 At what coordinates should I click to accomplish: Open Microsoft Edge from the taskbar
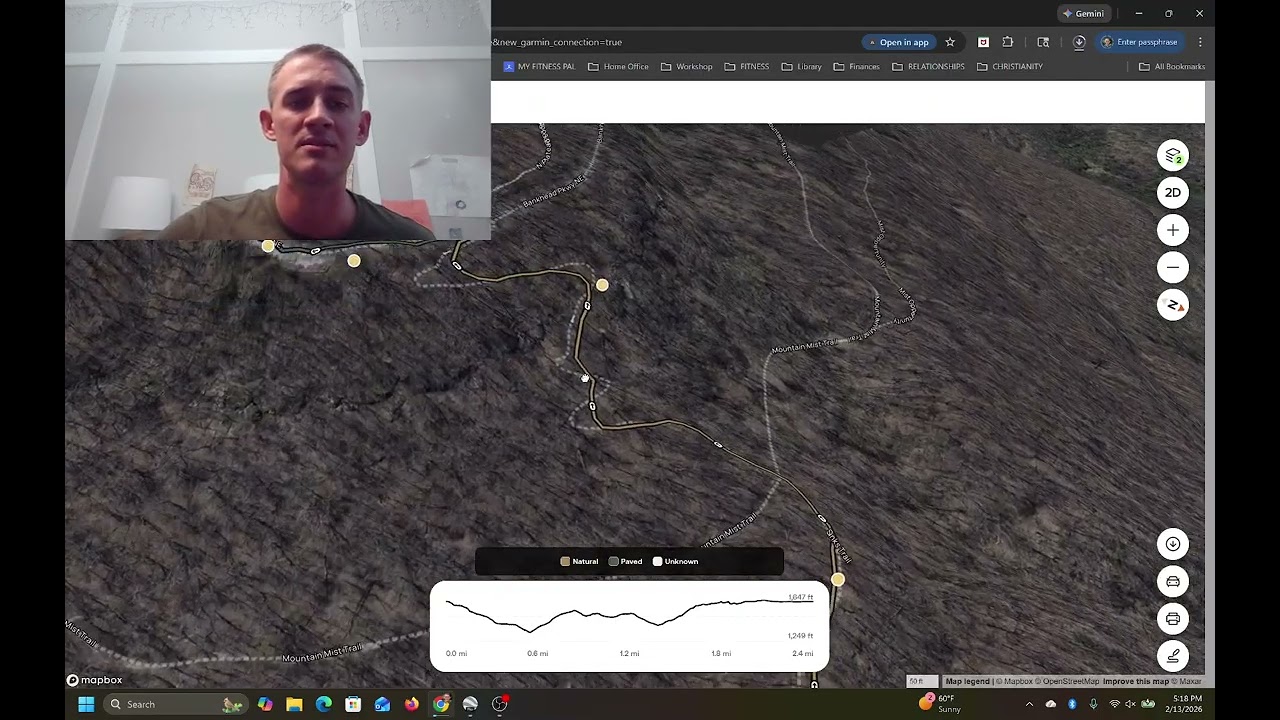(324, 704)
